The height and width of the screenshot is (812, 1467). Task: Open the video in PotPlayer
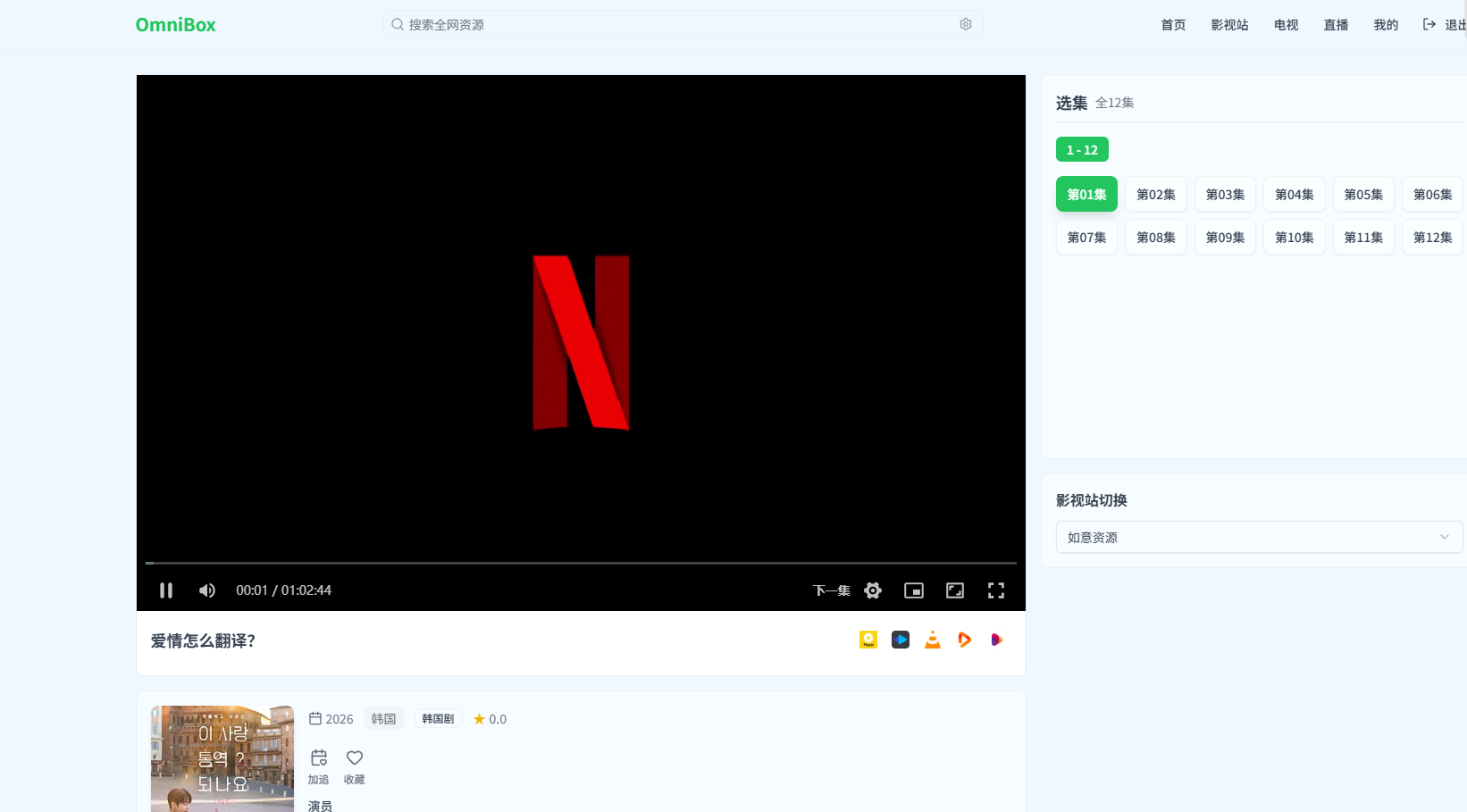point(868,640)
